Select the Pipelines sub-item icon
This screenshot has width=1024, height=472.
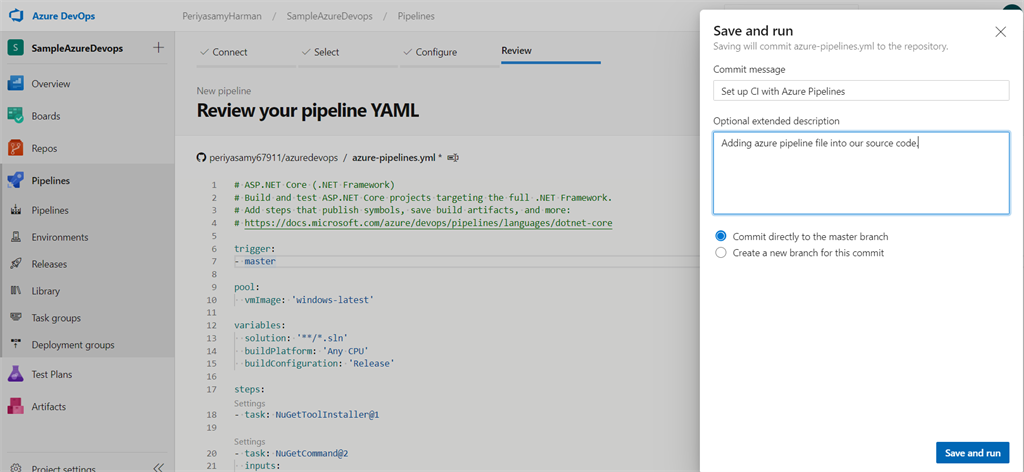coord(16,210)
